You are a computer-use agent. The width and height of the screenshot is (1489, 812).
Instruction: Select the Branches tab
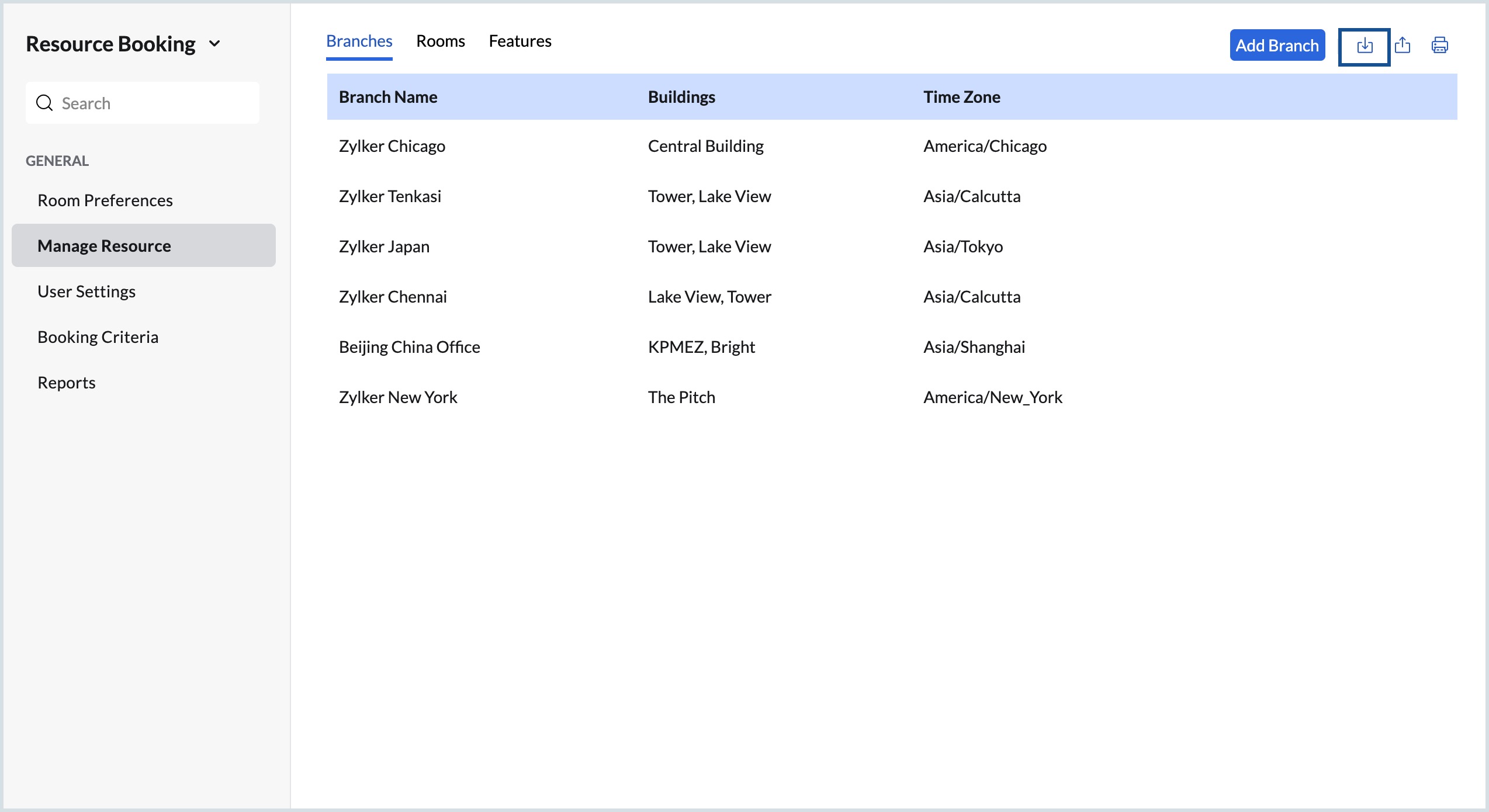(359, 41)
